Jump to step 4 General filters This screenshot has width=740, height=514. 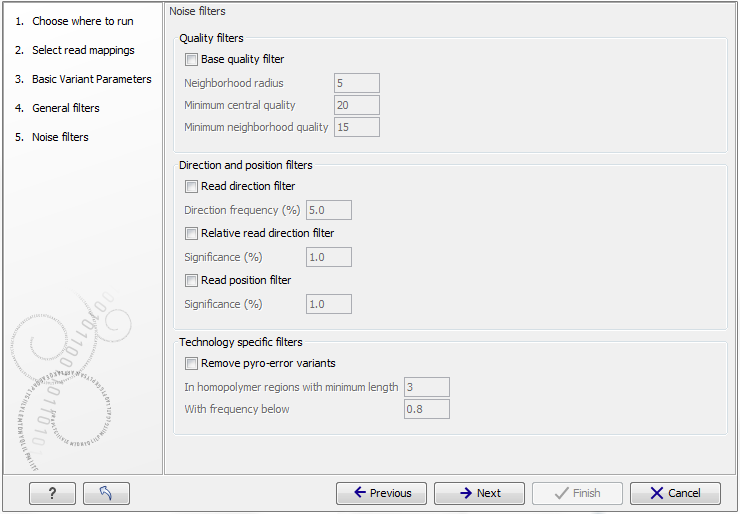coord(66,108)
